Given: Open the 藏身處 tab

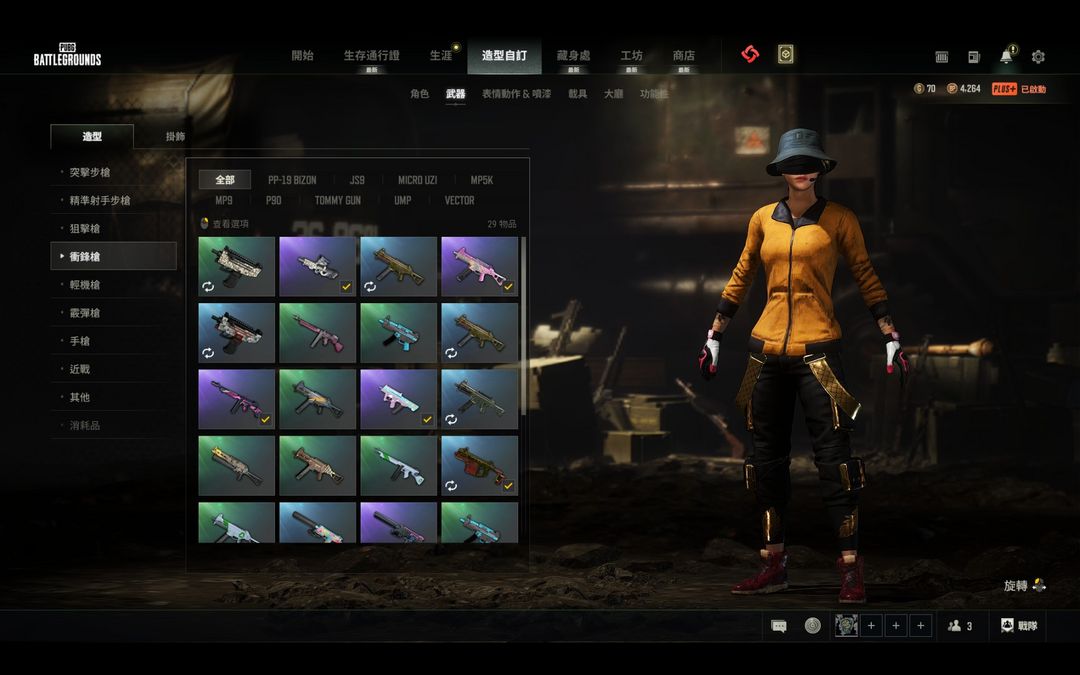Looking at the screenshot, I should 573,55.
